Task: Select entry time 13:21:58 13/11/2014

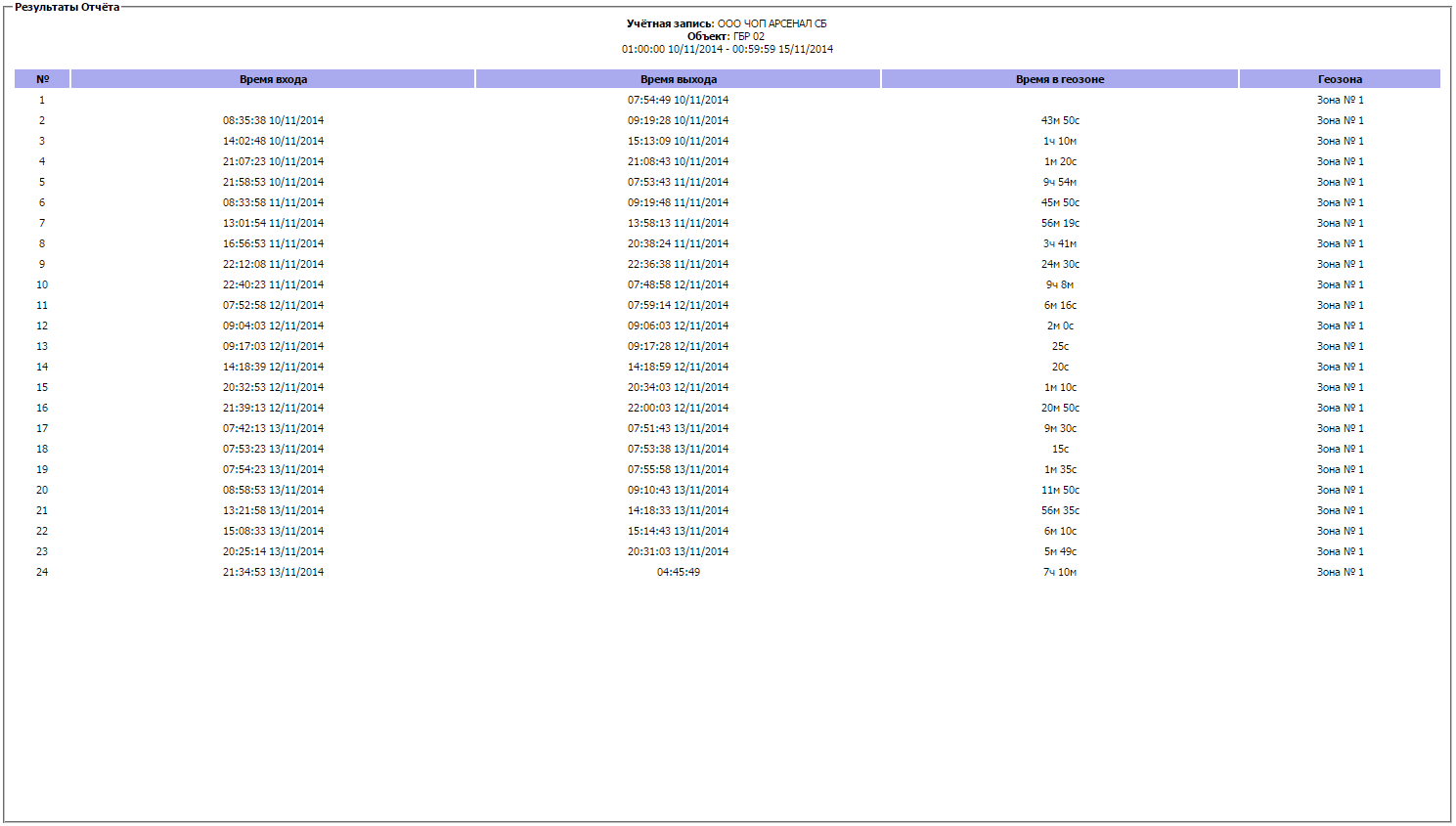Action: coord(273,510)
